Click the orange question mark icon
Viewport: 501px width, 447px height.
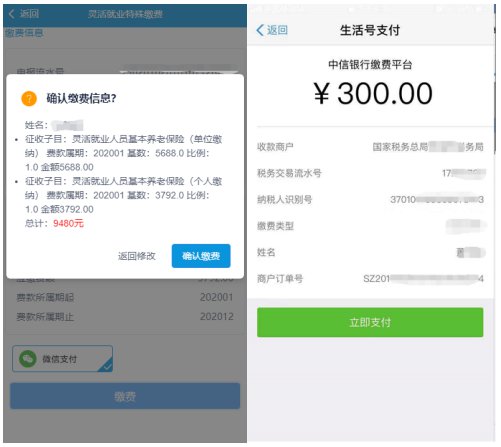29,98
